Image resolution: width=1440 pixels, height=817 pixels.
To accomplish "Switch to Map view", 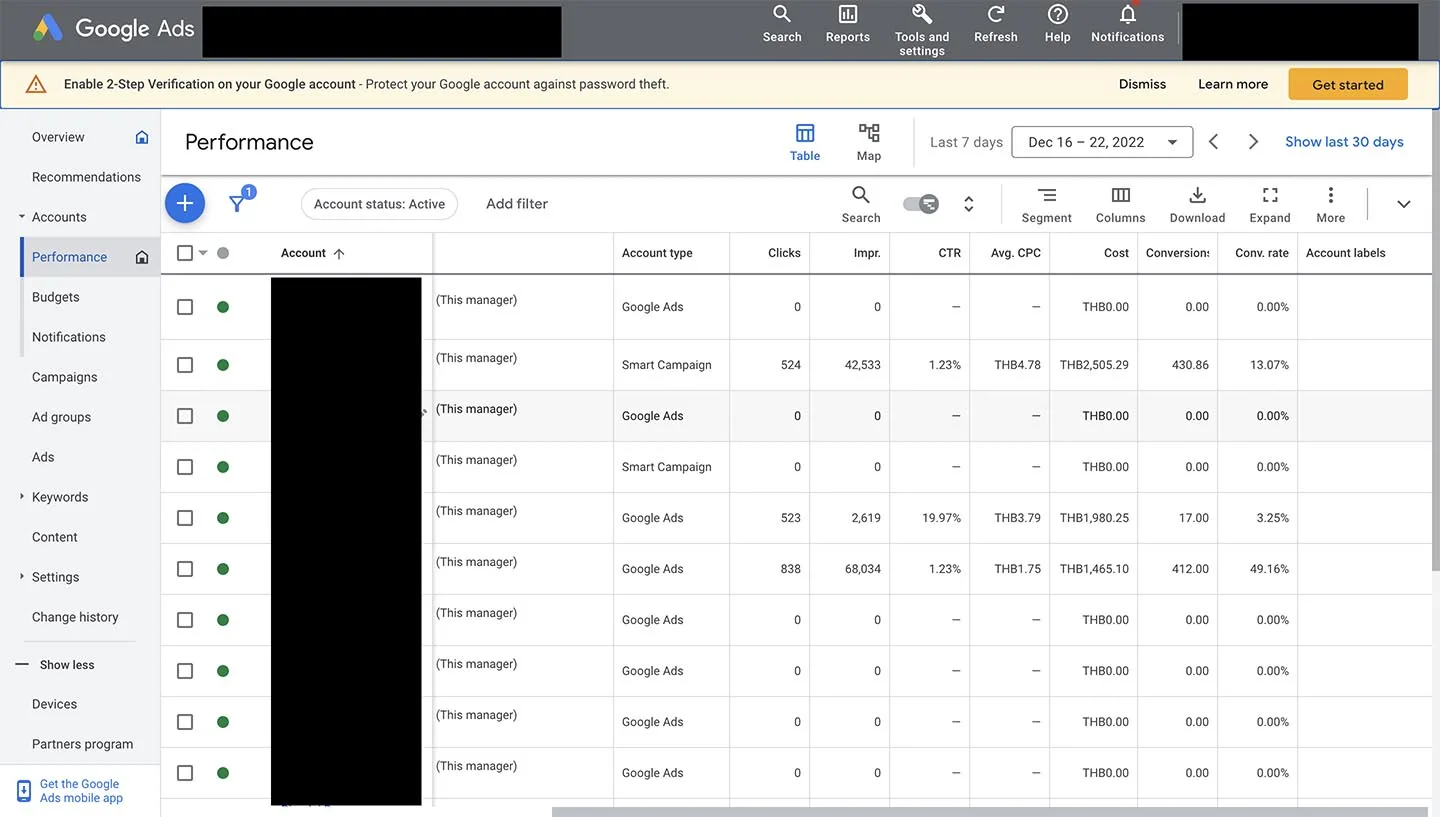I will coord(868,140).
